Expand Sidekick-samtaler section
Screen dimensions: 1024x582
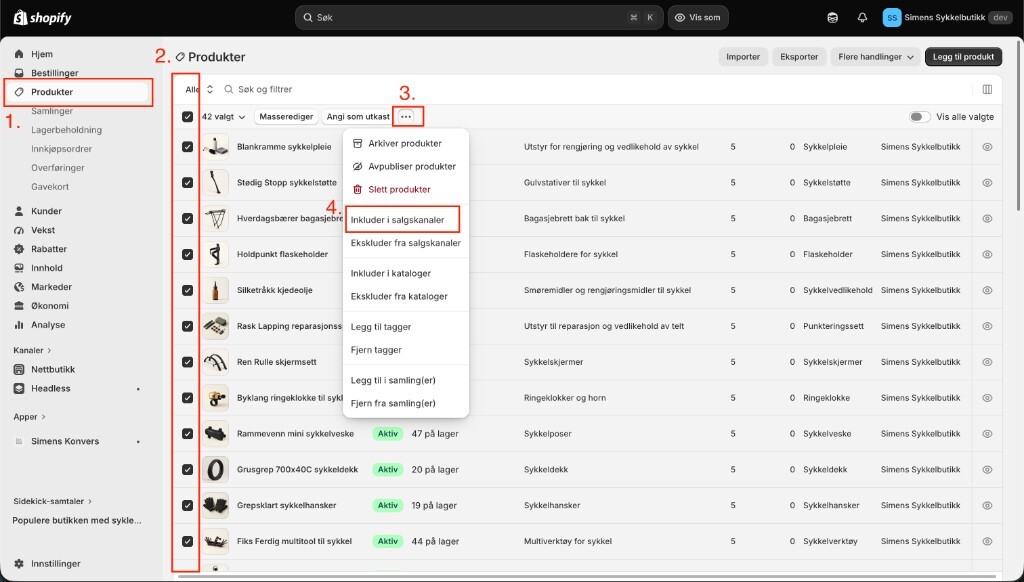click(x=52, y=502)
